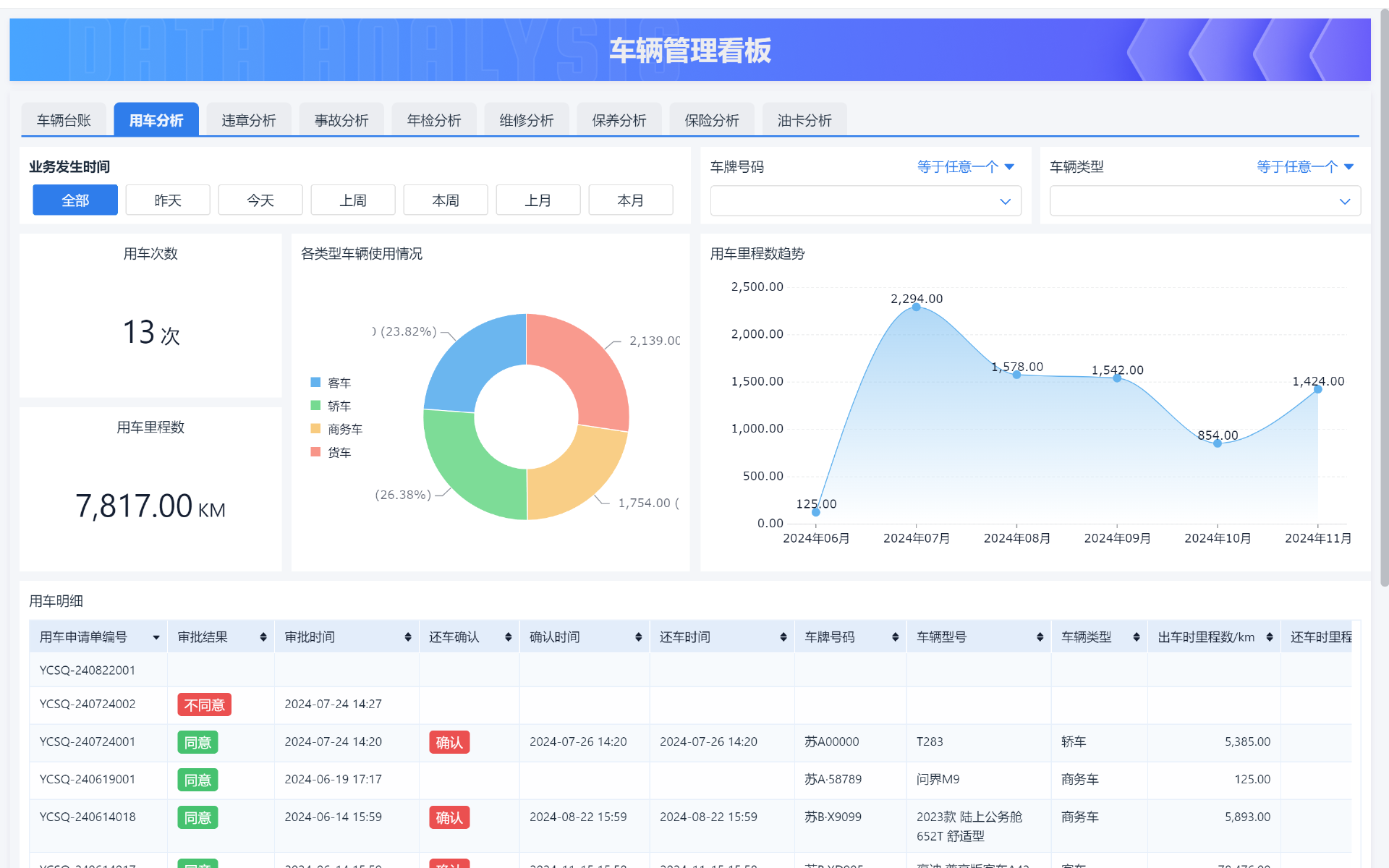The width and height of the screenshot is (1389, 868).
Task: Expand the 车牌号码 selection box
Action: tap(865, 201)
